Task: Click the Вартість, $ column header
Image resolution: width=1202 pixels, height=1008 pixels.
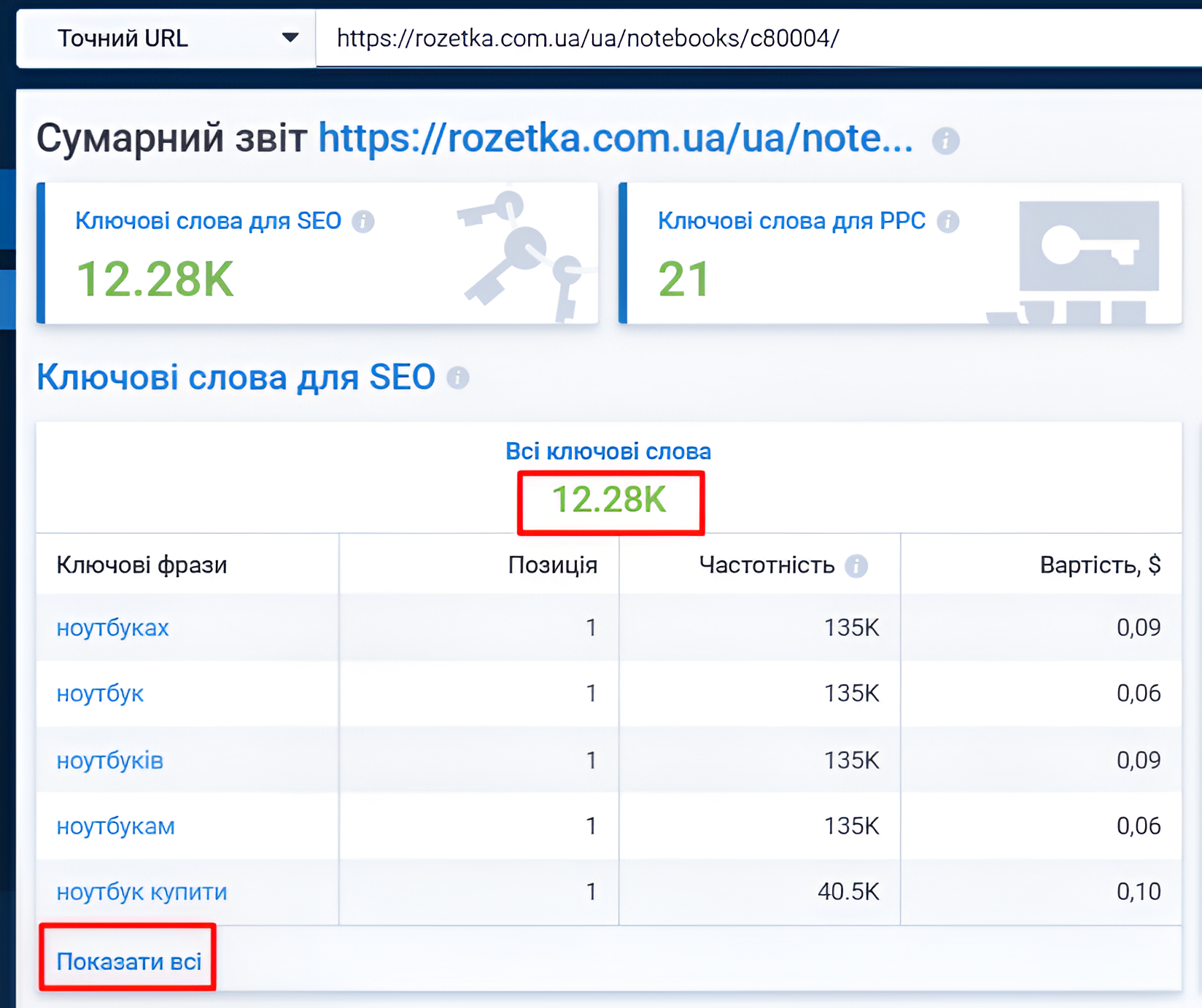Action: 1101,565
